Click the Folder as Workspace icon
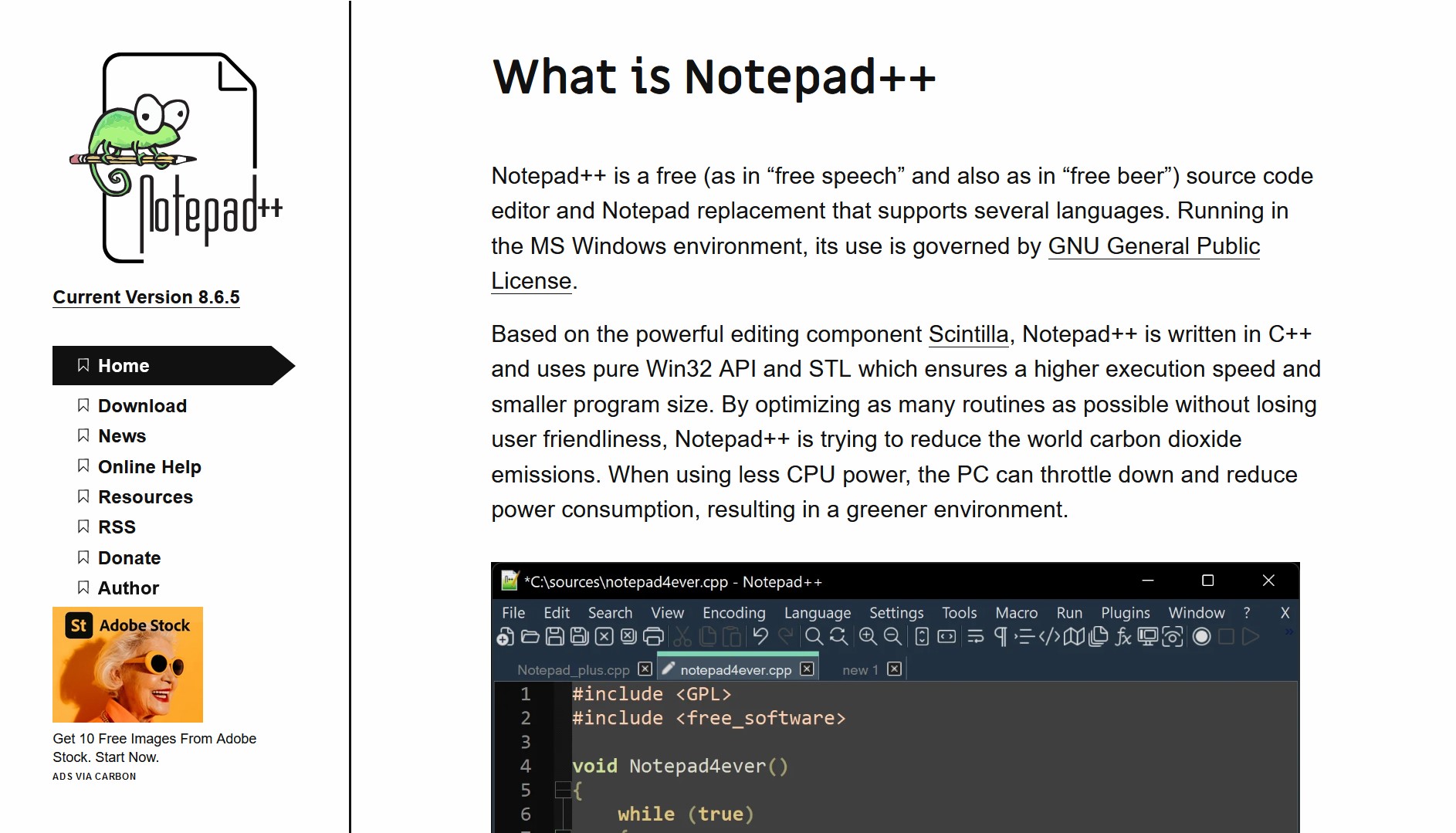1456x833 pixels. tap(1148, 637)
